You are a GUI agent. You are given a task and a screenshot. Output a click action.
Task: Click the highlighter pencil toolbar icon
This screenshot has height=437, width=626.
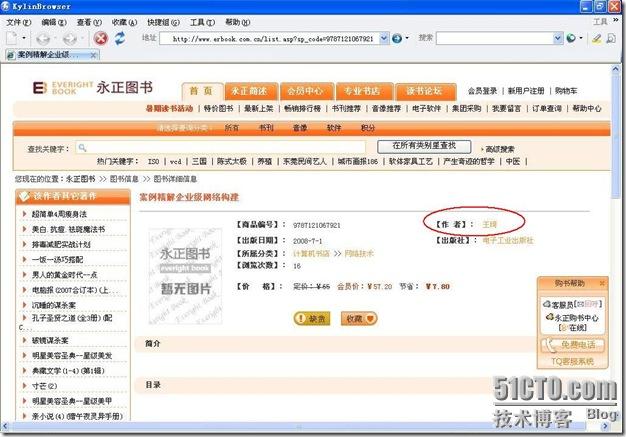pos(596,38)
